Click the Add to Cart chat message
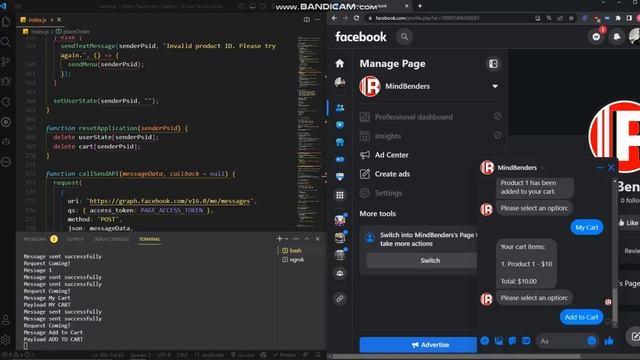640x360 pixels. click(x=581, y=317)
